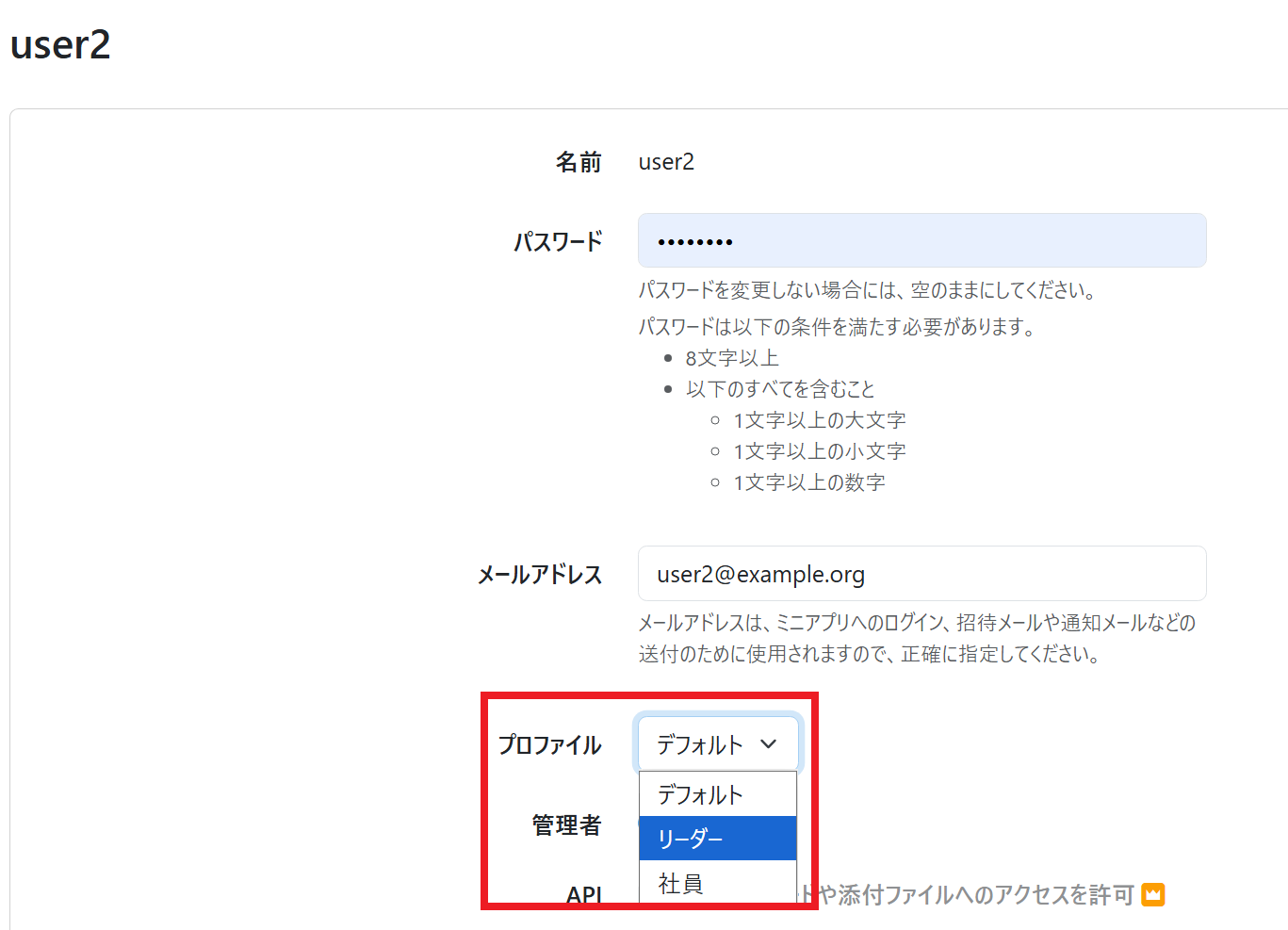
Task: Click the 1文字以上の数字 requirement line
Action: pos(808,482)
